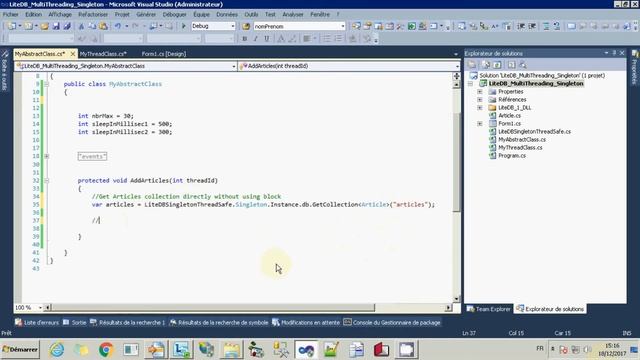Screen dimensions: 640x360
Task: Expand the Références node
Action: pyautogui.click(x=480, y=100)
